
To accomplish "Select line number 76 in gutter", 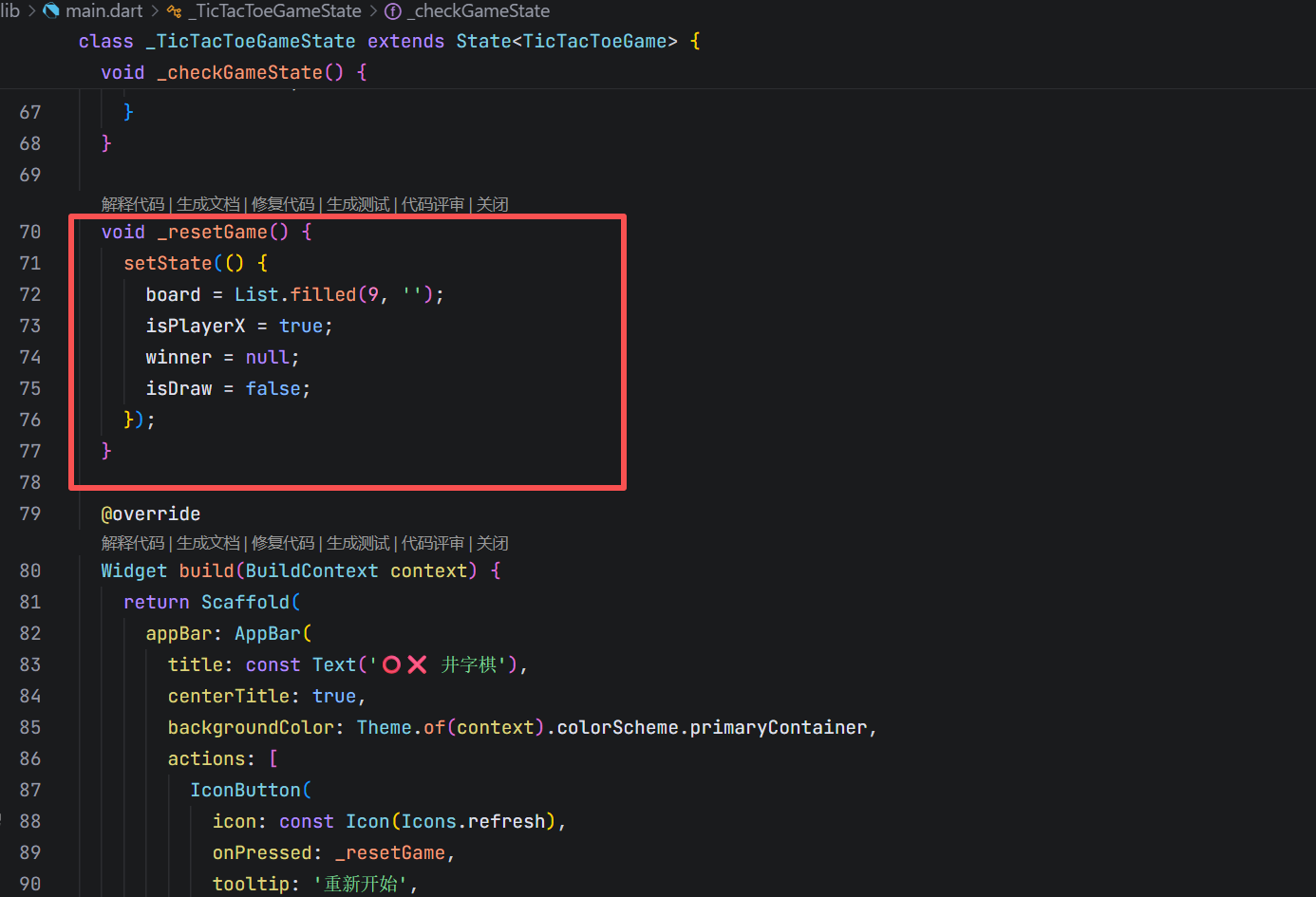I will click(x=30, y=420).
